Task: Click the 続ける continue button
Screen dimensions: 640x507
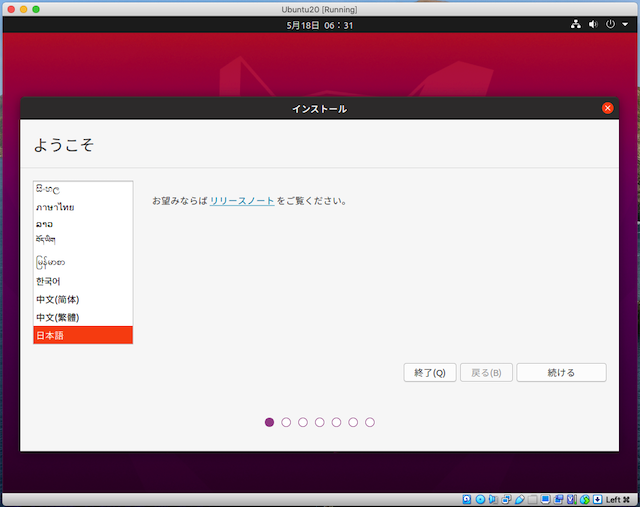Action: click(561, 372)
